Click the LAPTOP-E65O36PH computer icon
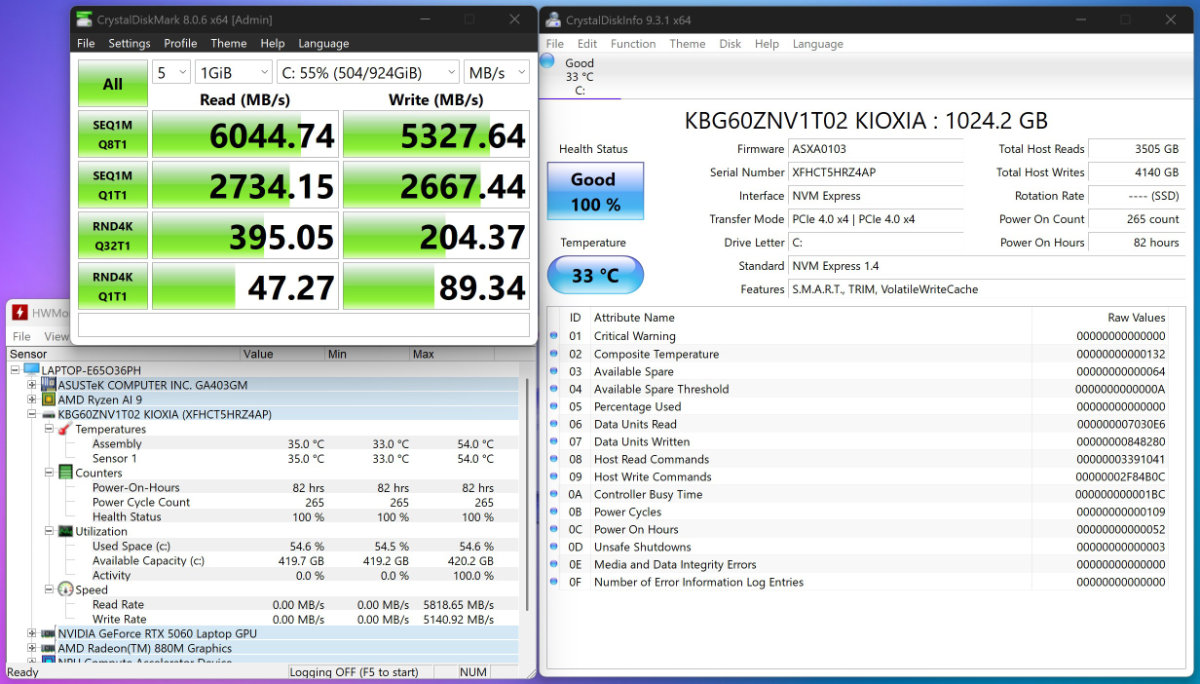The width and height of the screenshot is (1200, 684). pyautogui.click(x=31, y=370)
